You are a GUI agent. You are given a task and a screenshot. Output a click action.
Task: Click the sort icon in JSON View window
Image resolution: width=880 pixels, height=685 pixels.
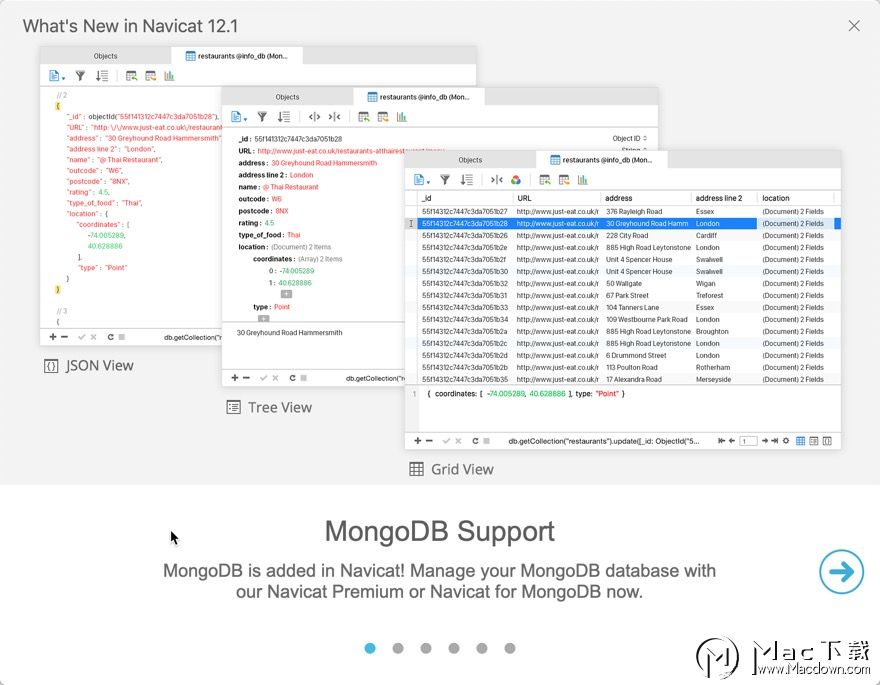[x=102, y=76]
